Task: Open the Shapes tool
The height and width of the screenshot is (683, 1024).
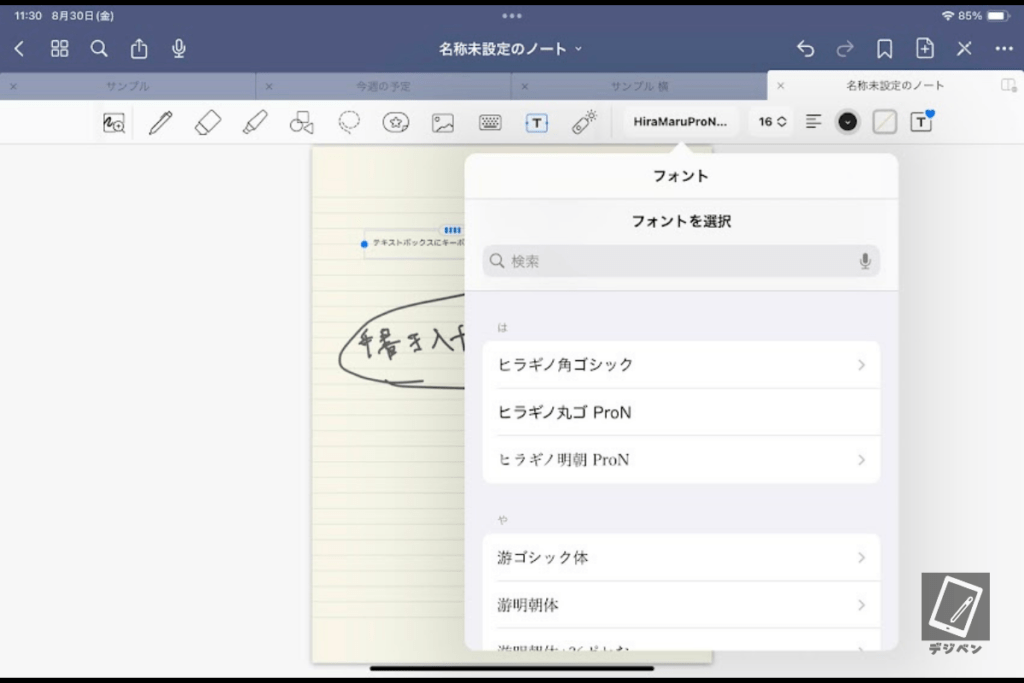Action: 301,122
